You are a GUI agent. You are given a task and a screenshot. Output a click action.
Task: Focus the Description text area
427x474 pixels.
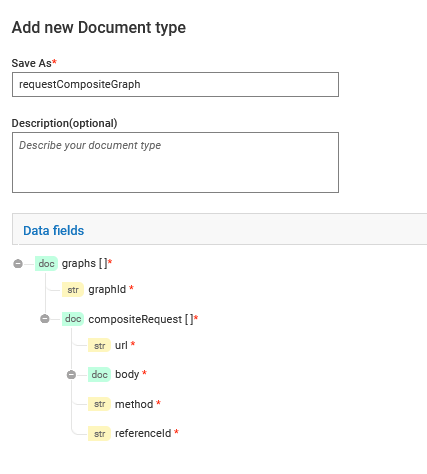(x=175, y=162)
